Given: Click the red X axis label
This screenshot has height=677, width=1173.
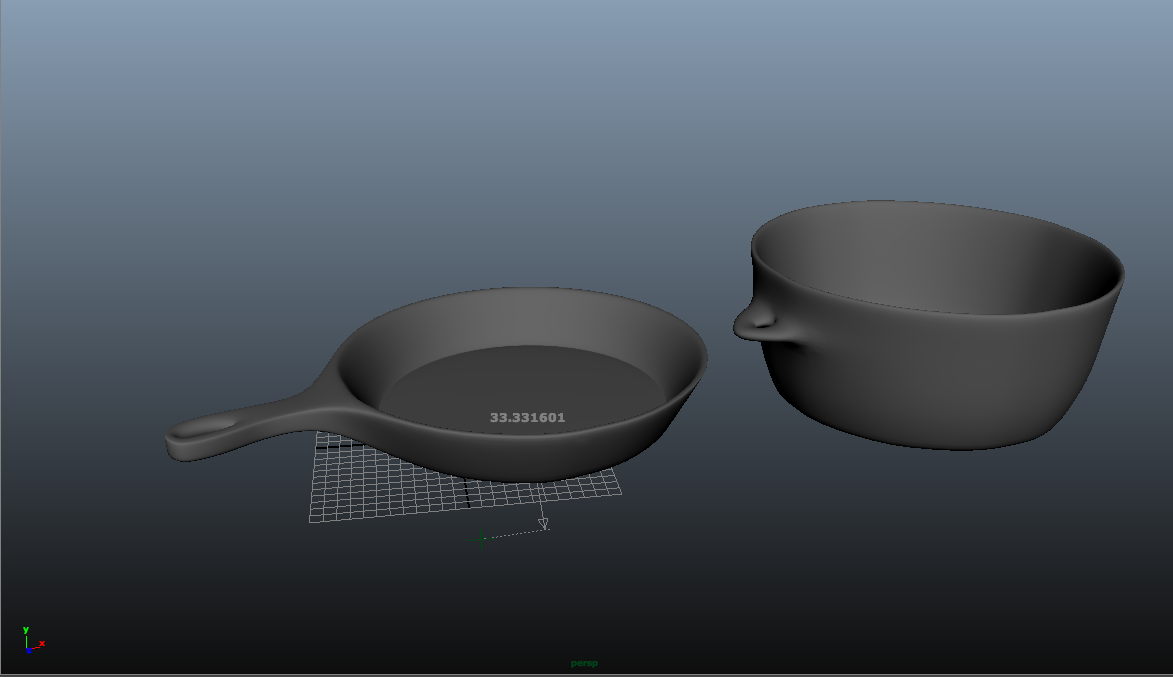Looking at the screenshot, I should point(42,643).
